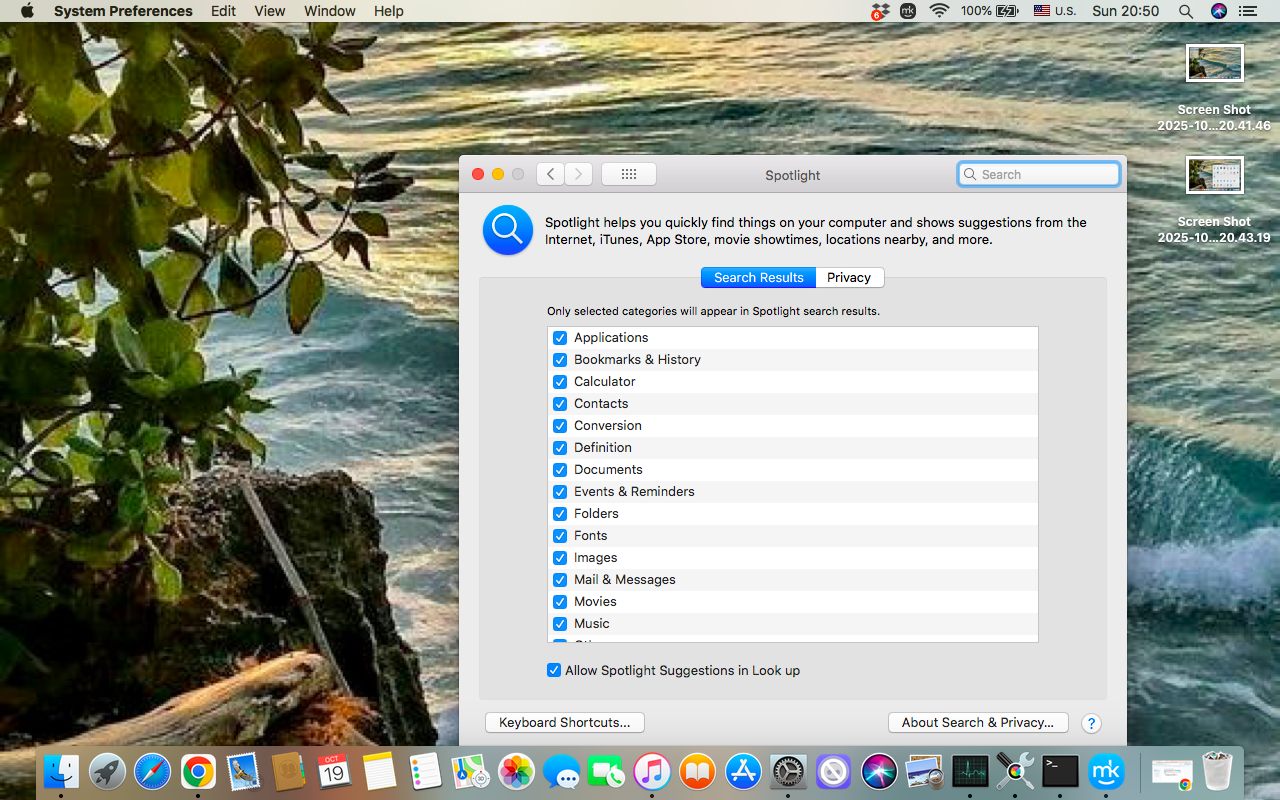Uncheck the Calculator search category

(560, 381)
